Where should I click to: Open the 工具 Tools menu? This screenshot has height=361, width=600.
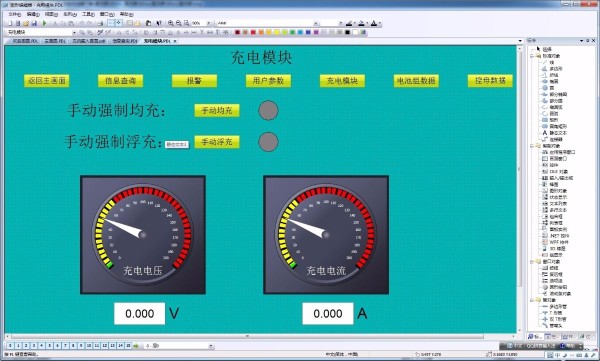(x=88, y=14)
